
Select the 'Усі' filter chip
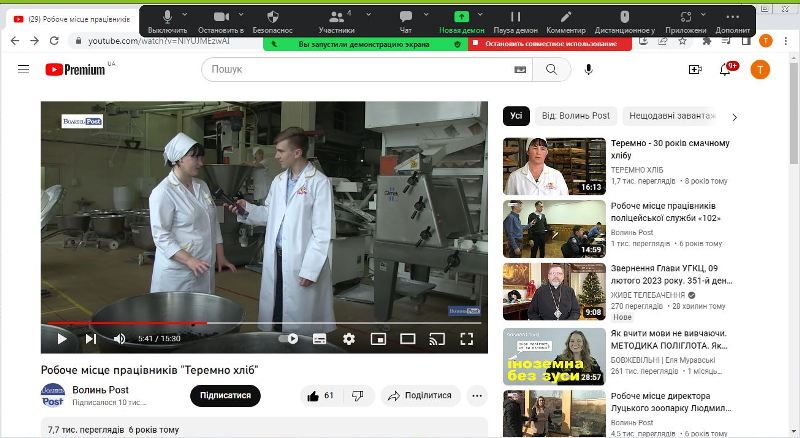pyautogui.click(x=516, y=116)
